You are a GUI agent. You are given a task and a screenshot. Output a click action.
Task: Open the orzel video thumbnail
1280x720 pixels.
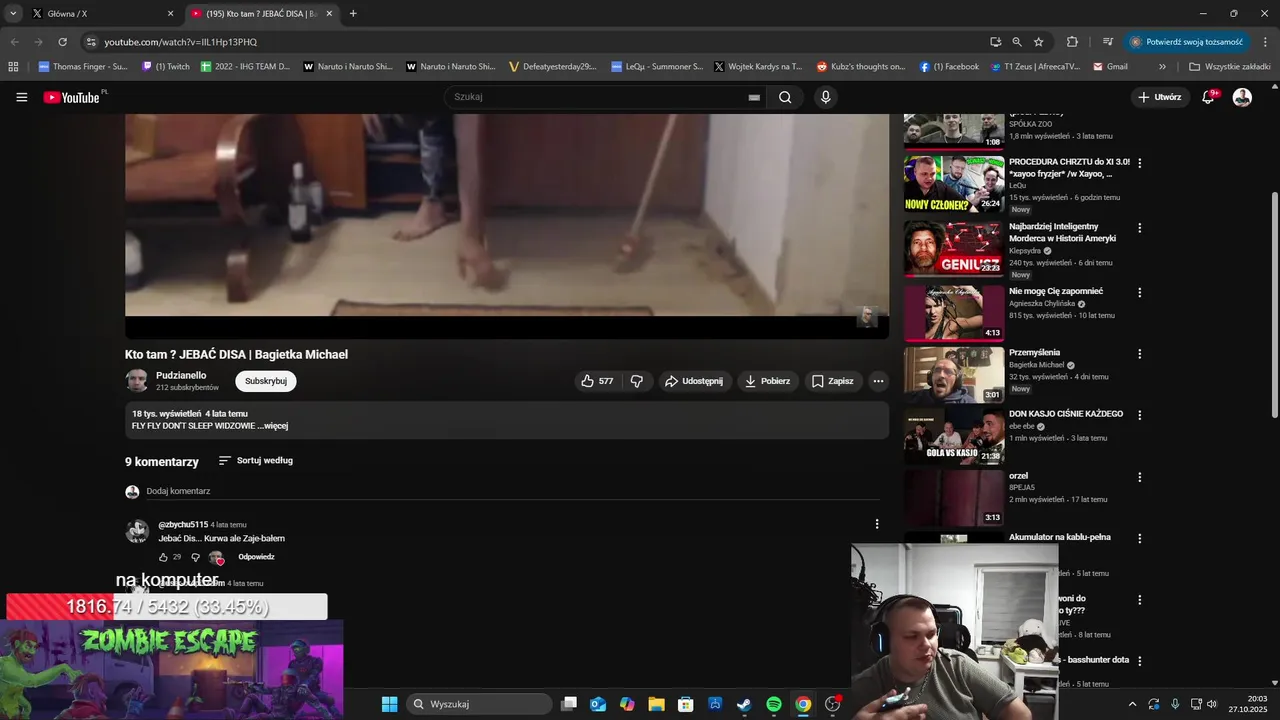click(954, 497)
